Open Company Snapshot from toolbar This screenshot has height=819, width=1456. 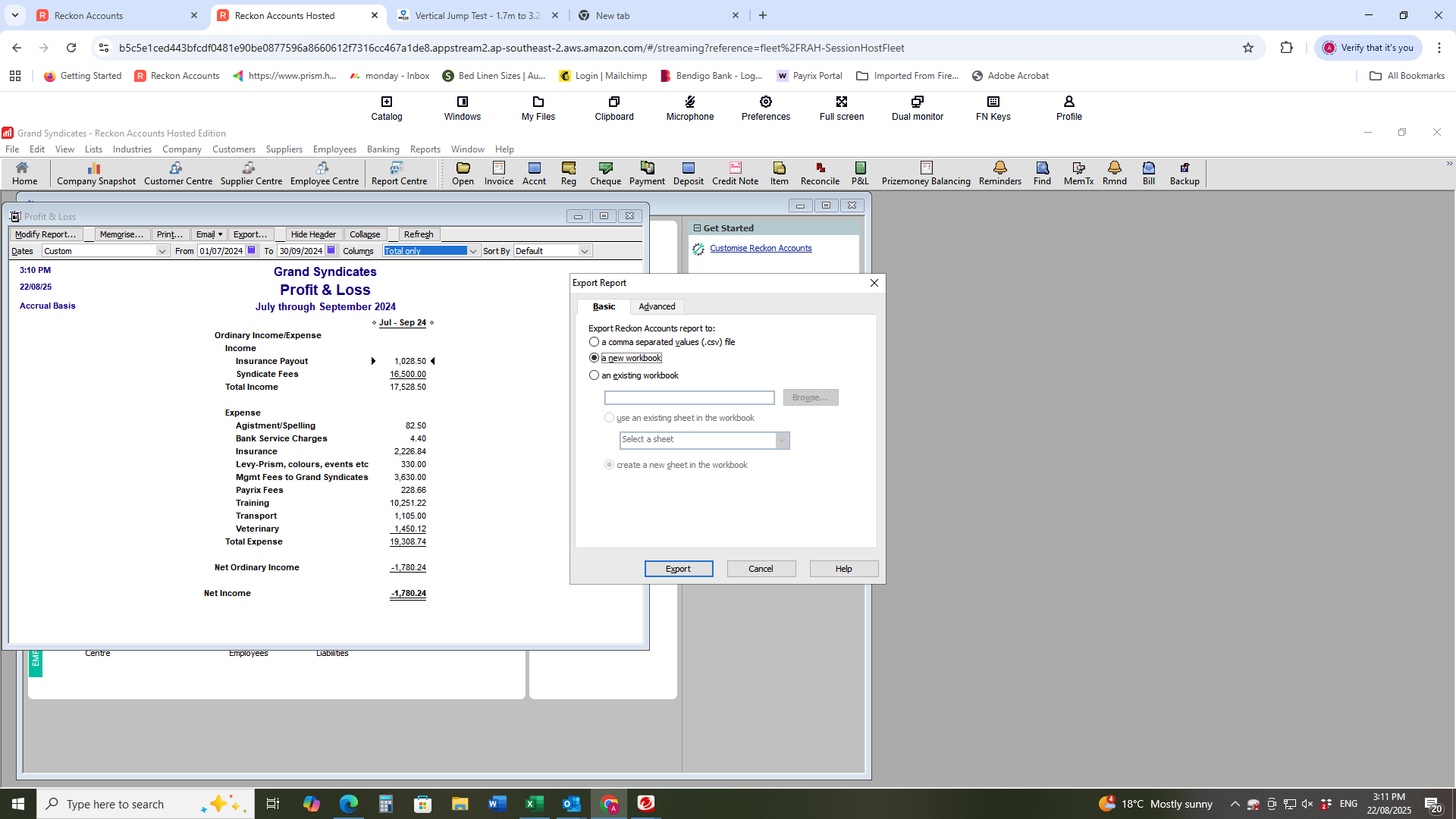pos(96,173)
